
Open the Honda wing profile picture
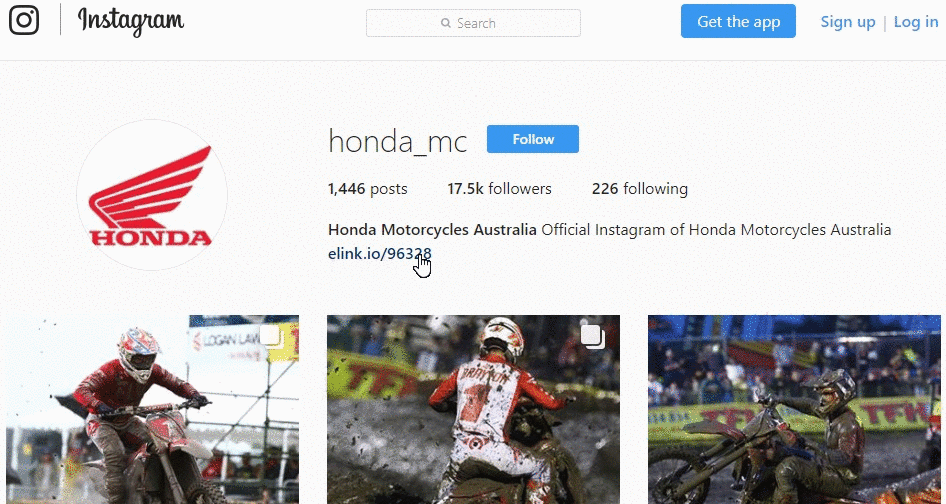[x=151, y=195]
